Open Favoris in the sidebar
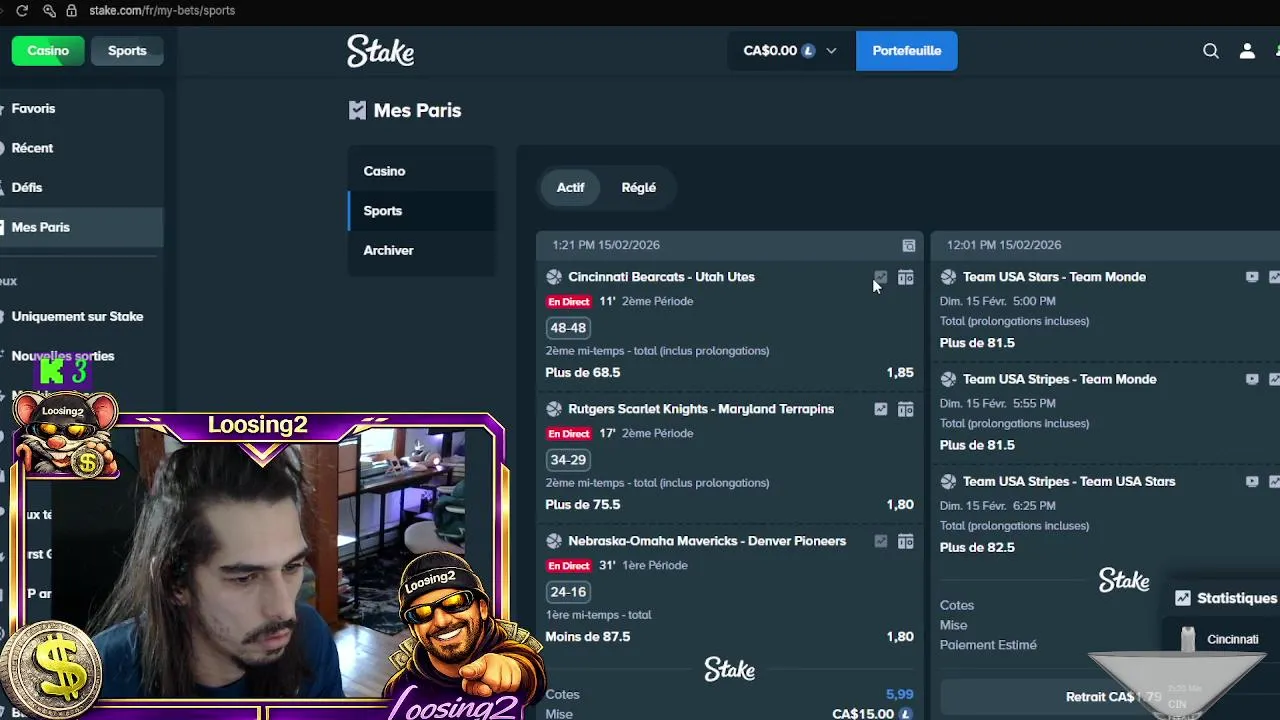Screen dimensions: 1280x720 [34, 108]
